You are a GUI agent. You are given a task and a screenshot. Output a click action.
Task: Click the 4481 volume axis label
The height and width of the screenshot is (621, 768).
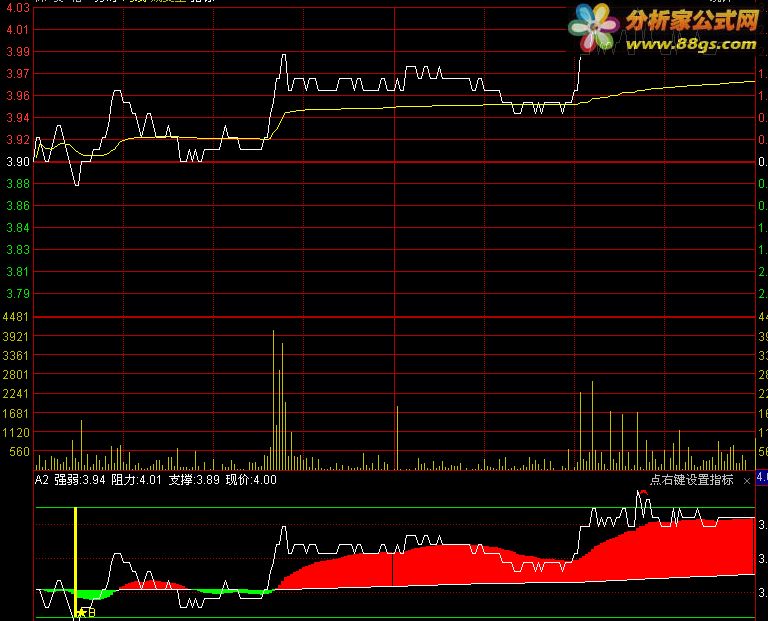click(x=16, y=317)
